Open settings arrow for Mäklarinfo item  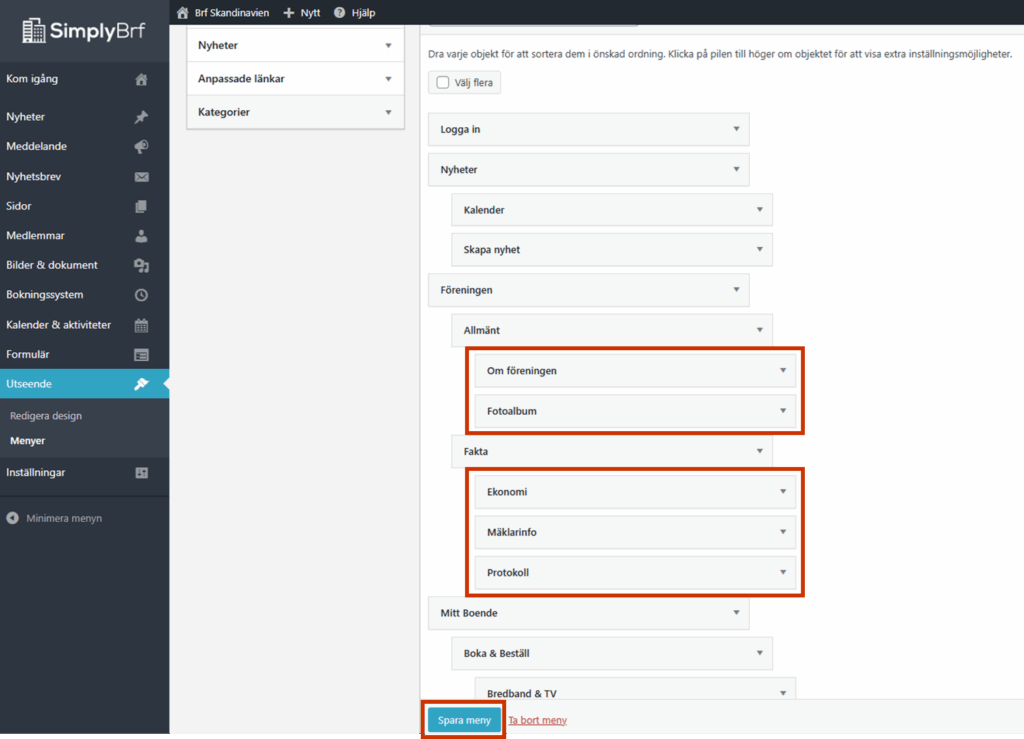[782, 532]
